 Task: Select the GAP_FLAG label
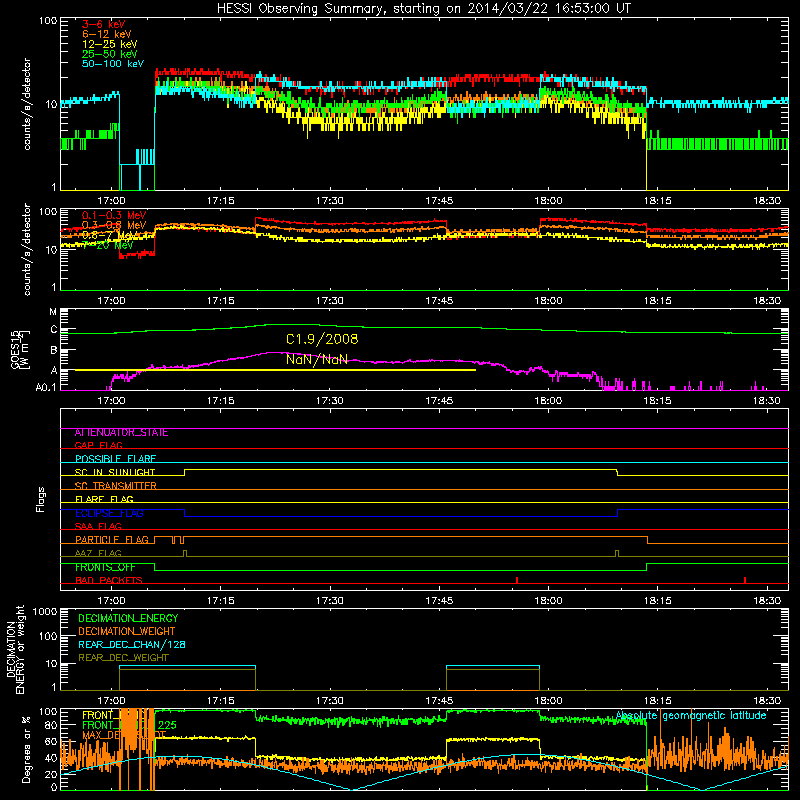[98, 446]
